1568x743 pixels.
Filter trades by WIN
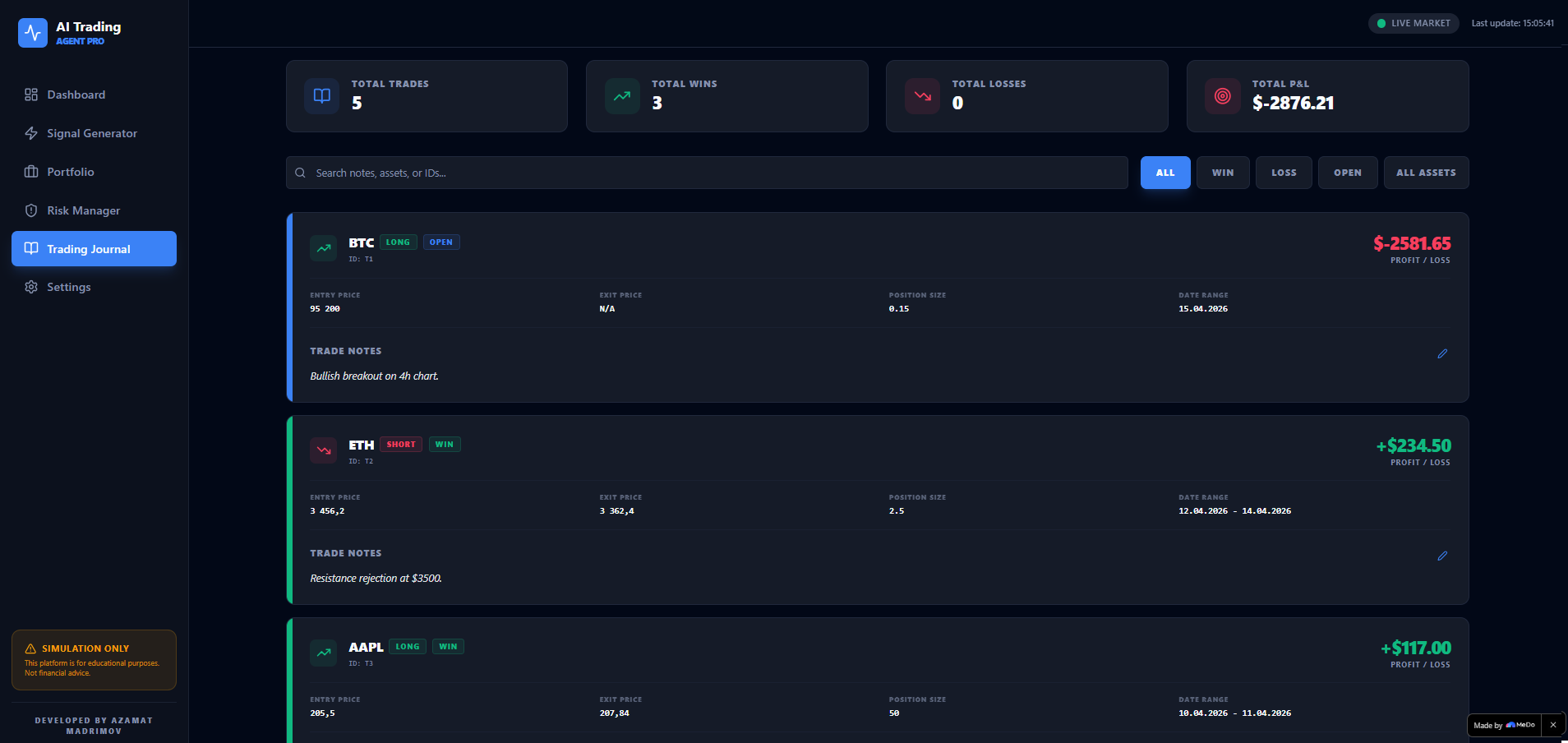click(1223, 173)
